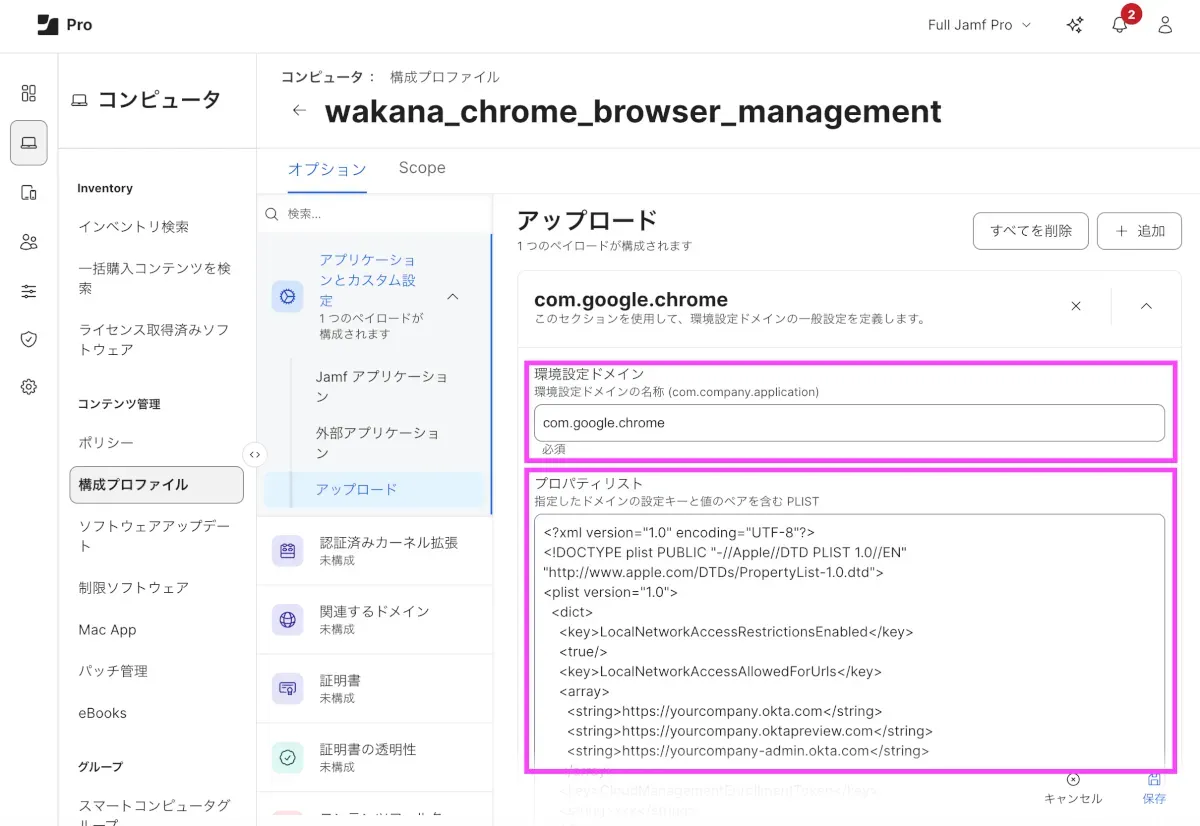This screenshot has height=826, width=1200.
Task: Click the gear Settings icon in left rail
Action: pos(28,387)
